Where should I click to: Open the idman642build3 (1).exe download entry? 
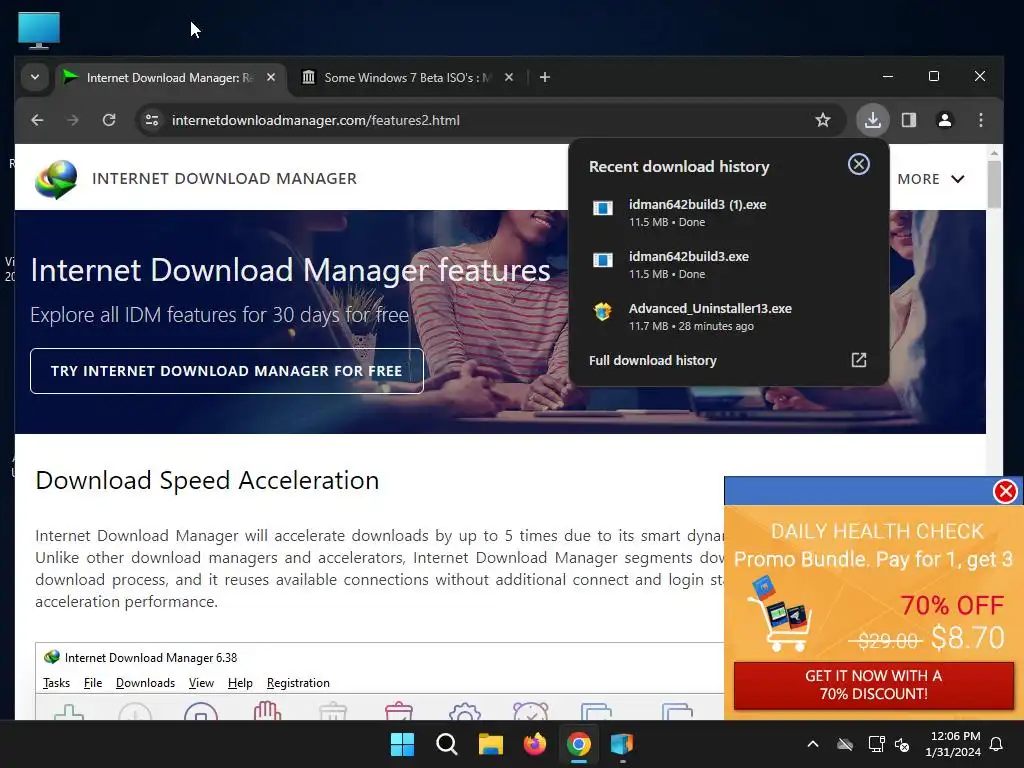point(728,213)
